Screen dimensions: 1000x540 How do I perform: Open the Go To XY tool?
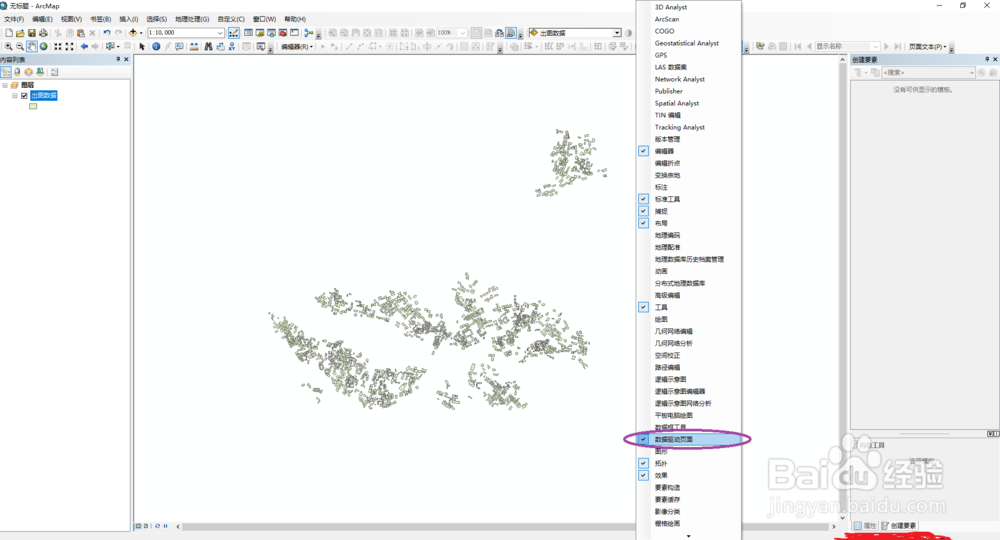coord(232,47)
